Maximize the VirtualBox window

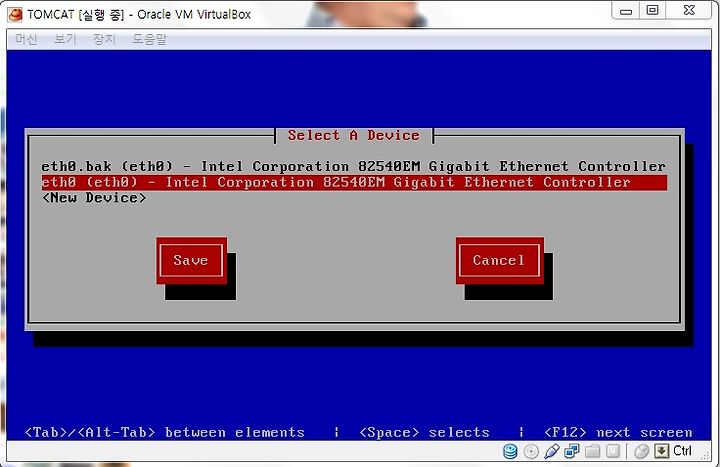point(652,11)
